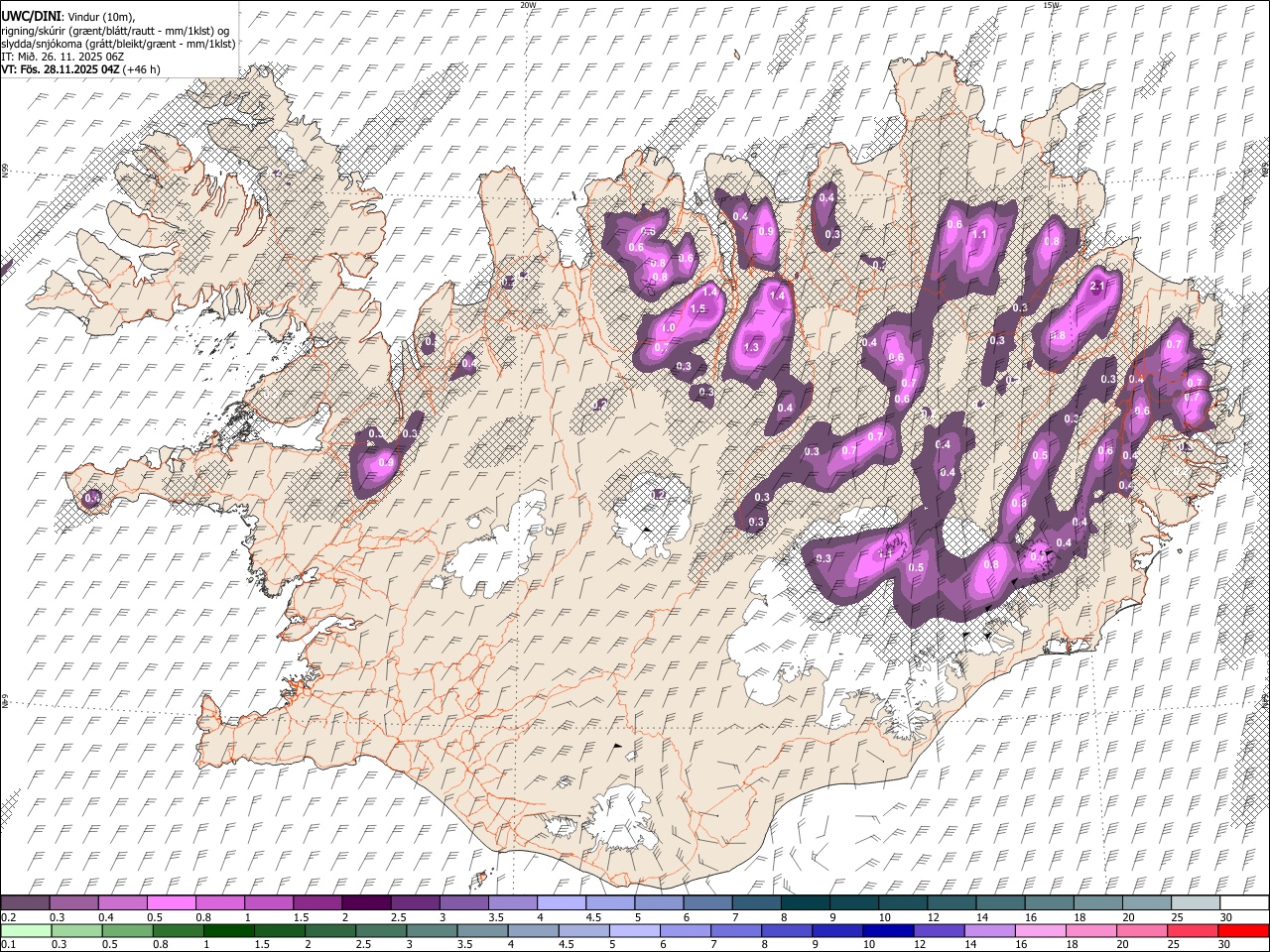Click the 4–4.5 lavender swatch in top row
The width and height of the screenshot is (1270, 952).
point(562,902)
